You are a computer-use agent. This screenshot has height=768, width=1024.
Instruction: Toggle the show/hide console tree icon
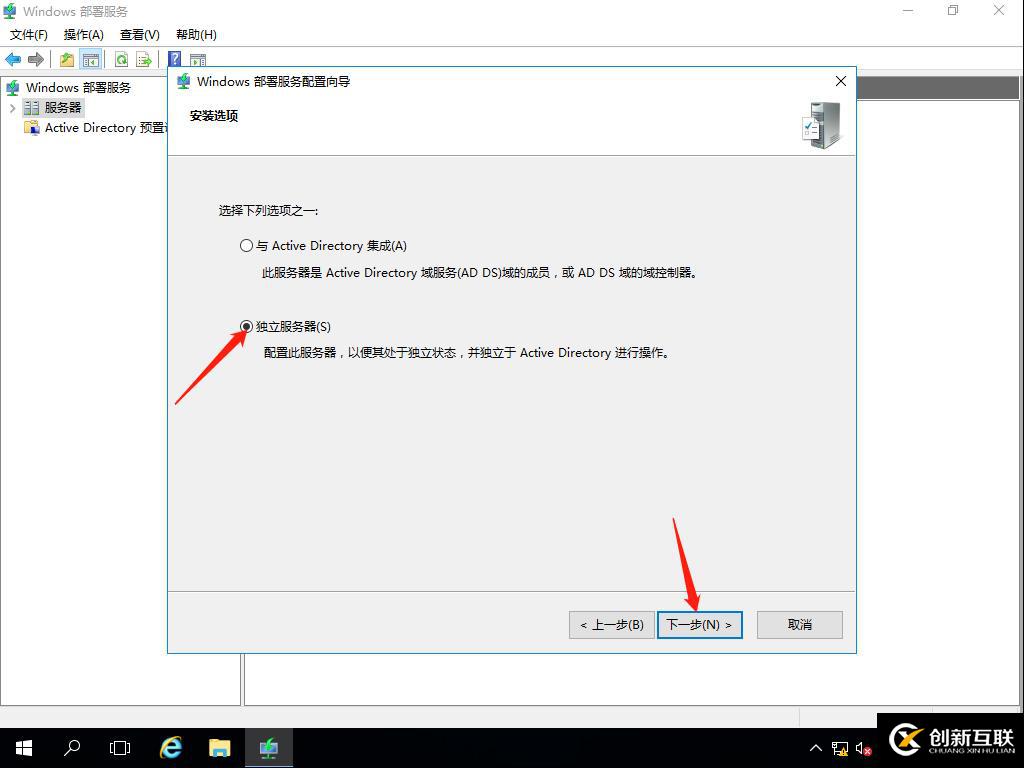(x=91, y=58)
